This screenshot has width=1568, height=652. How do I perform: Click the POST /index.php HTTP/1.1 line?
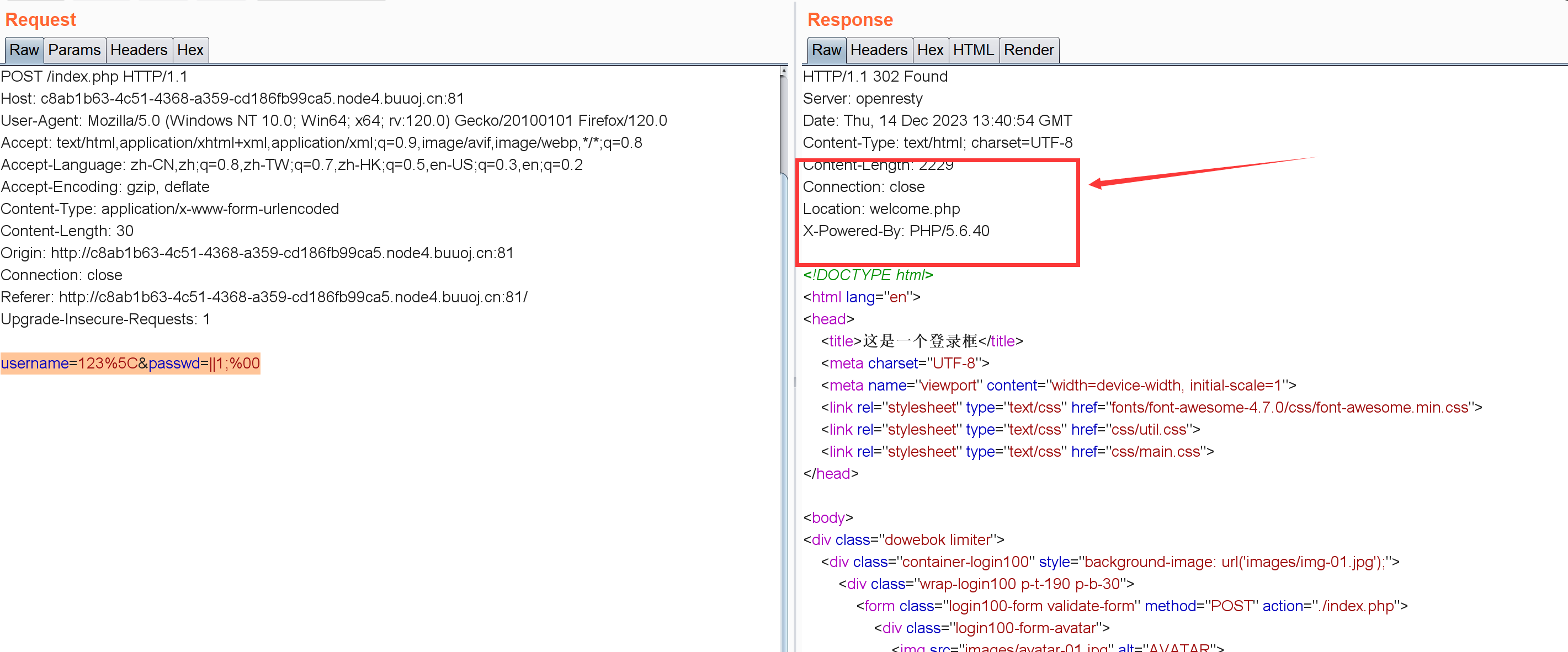pos(94,77)
